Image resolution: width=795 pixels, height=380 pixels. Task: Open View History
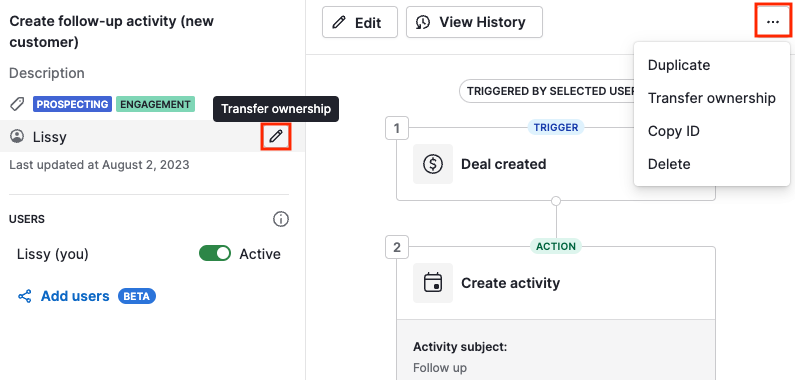[474, 22]
